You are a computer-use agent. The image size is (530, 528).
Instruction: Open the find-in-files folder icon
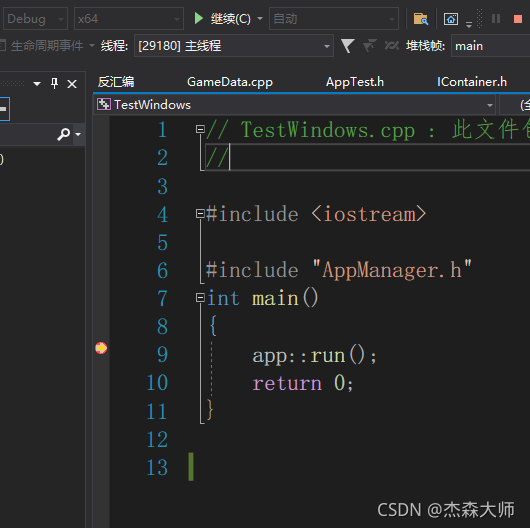pyautogui.click(x=420, y=19)
